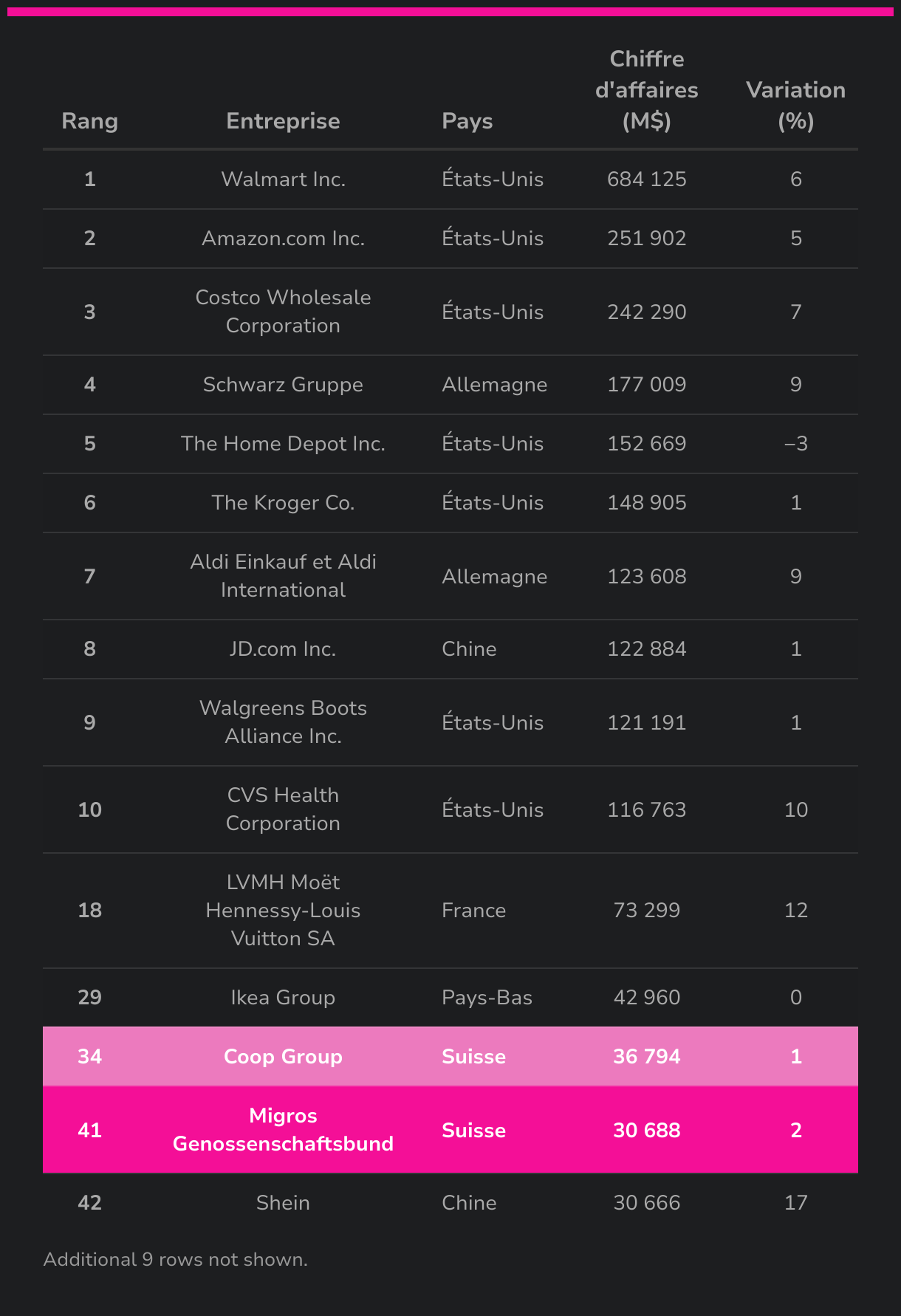Viewport: 901px width, 1316px height.
Task: Click the Entreprise column header
Action: click(x=283, y=121)
